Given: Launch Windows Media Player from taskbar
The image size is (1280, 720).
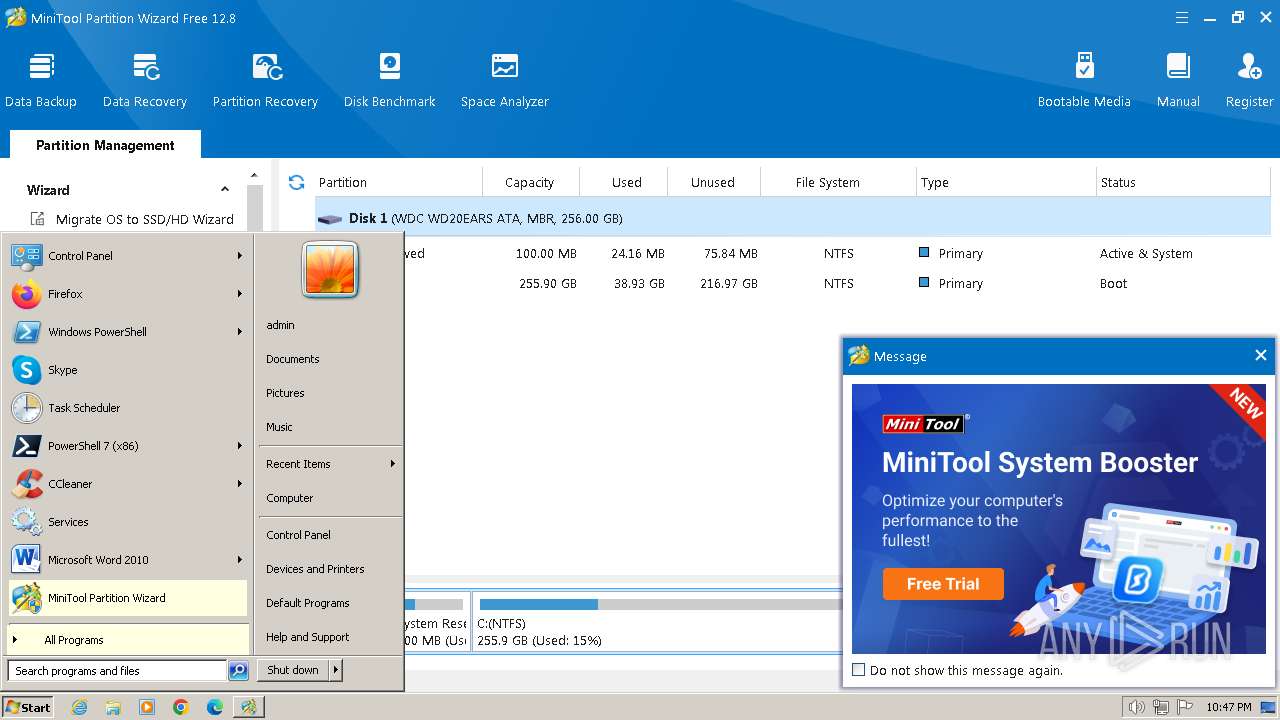Looking at the screenshot, I should click(x=147, y=707).
